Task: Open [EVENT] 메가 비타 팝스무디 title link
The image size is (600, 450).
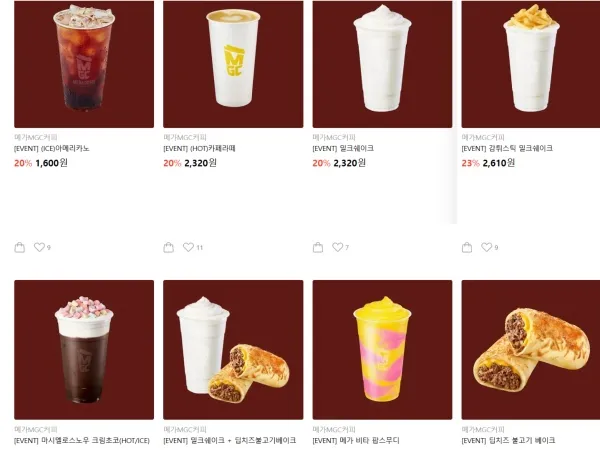Action: click(356, 441)
